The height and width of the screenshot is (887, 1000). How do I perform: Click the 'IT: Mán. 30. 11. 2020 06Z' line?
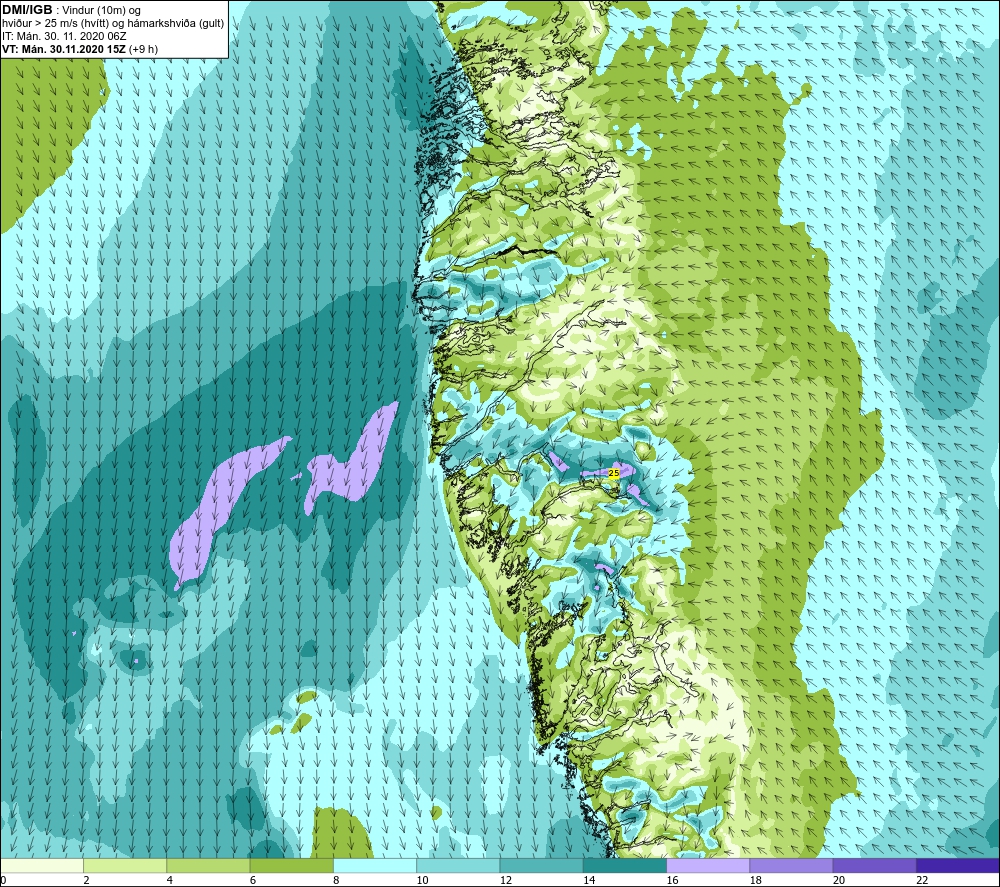[x=64, y=36]
